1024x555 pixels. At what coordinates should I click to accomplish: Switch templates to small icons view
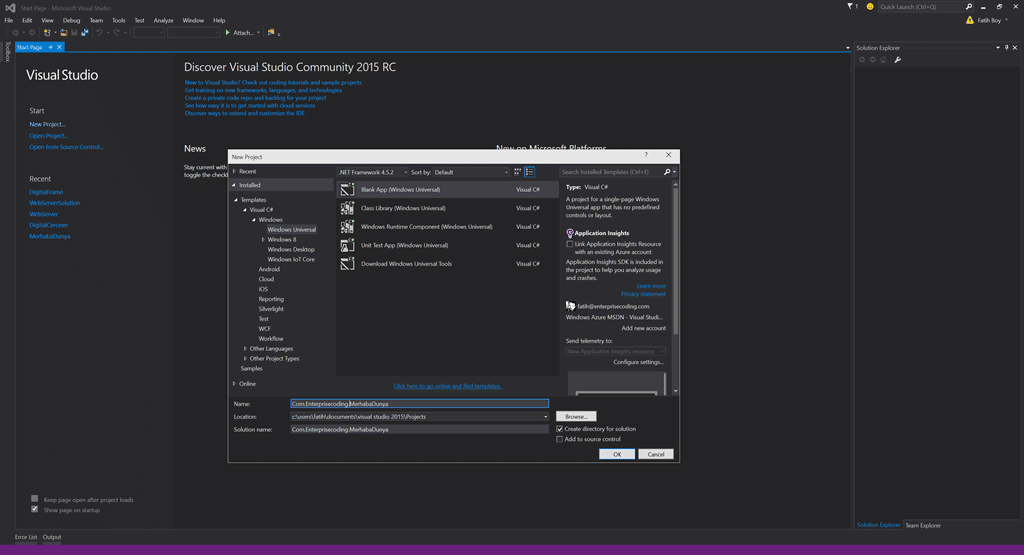click(517, 172)
